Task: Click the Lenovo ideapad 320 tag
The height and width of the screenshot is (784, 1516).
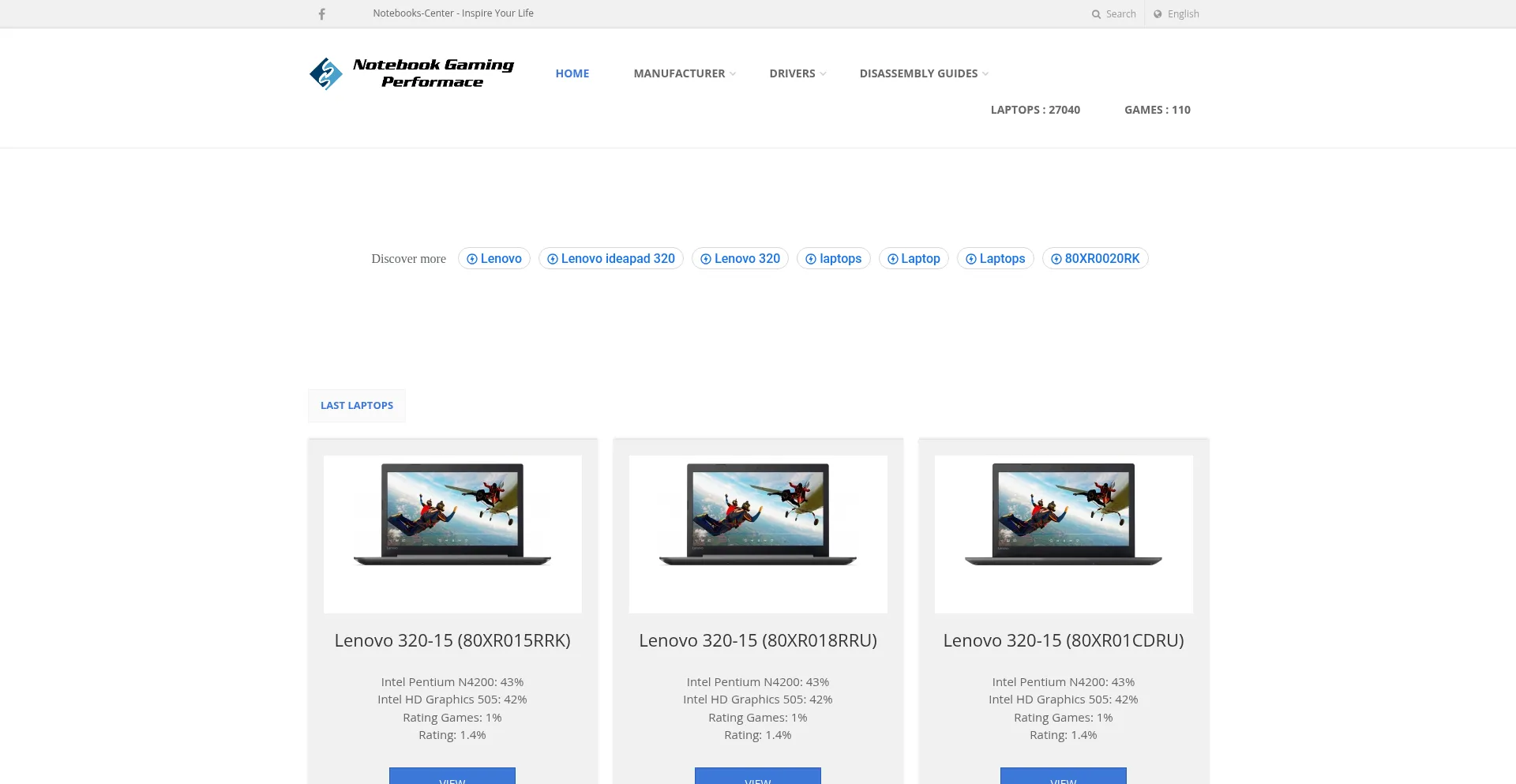Action: [611, 259]
